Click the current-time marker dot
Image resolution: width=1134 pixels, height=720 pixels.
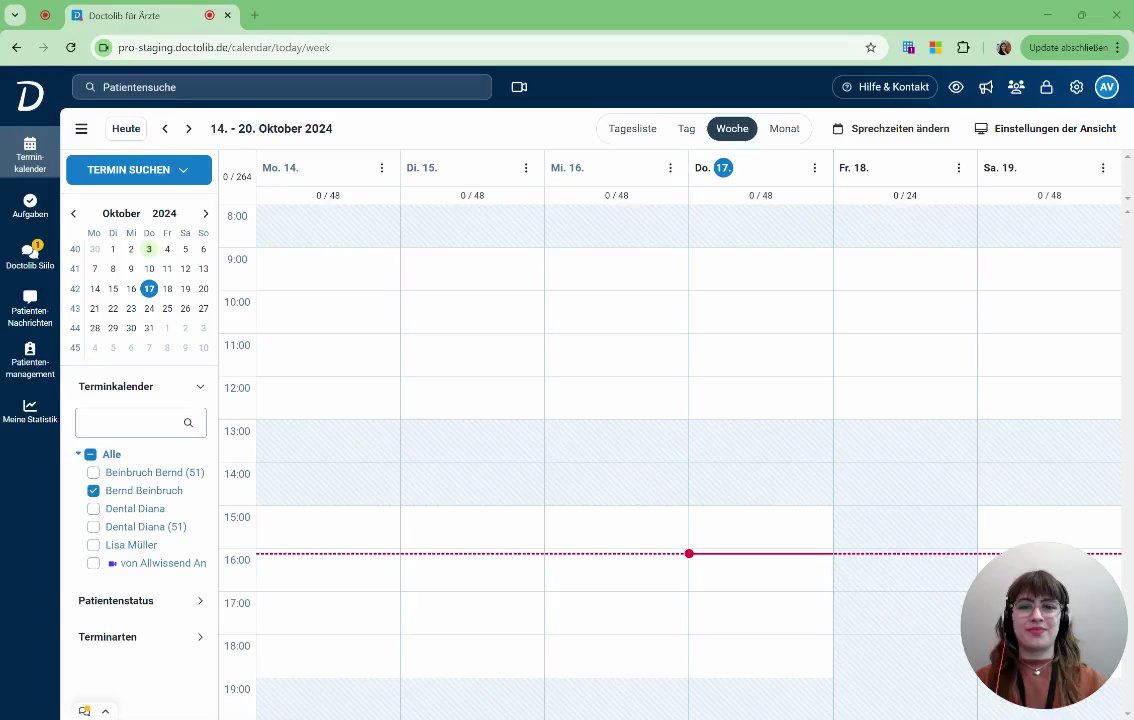pyautogui.click(x=689, y=554)
